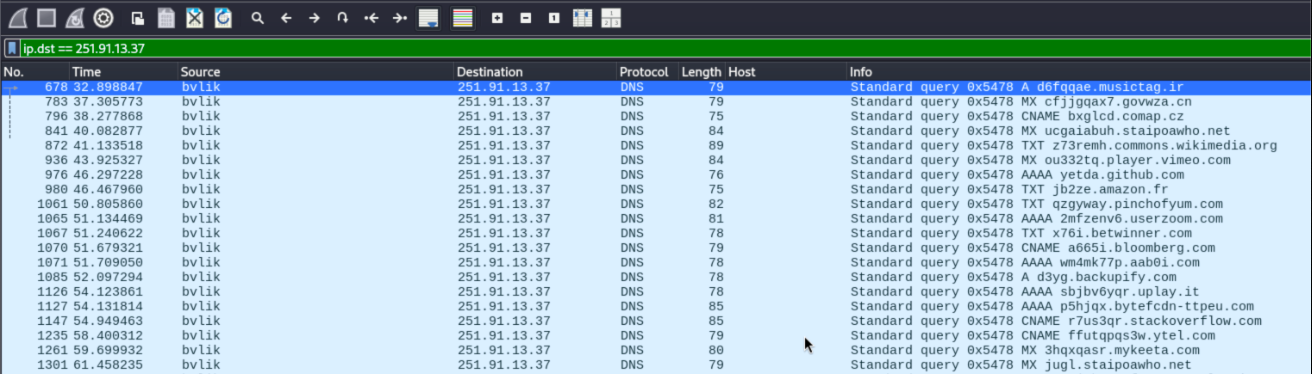
Task: Reset text to normal size
Action: coord(554,18)
